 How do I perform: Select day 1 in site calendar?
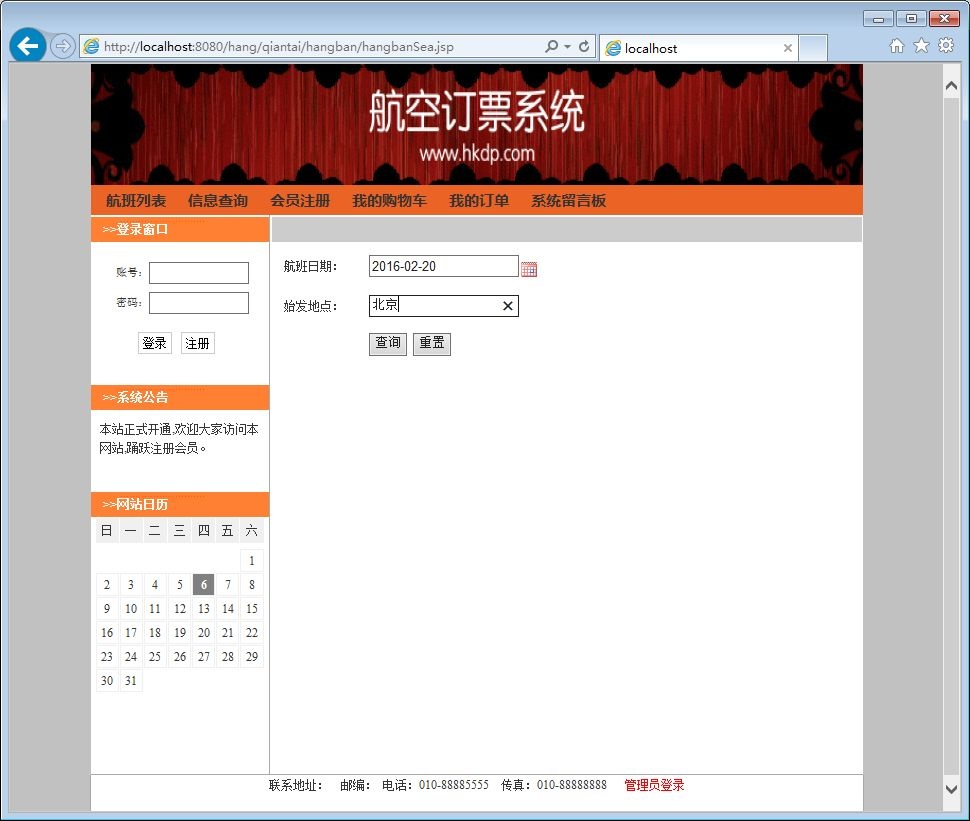tap(252, 561)
